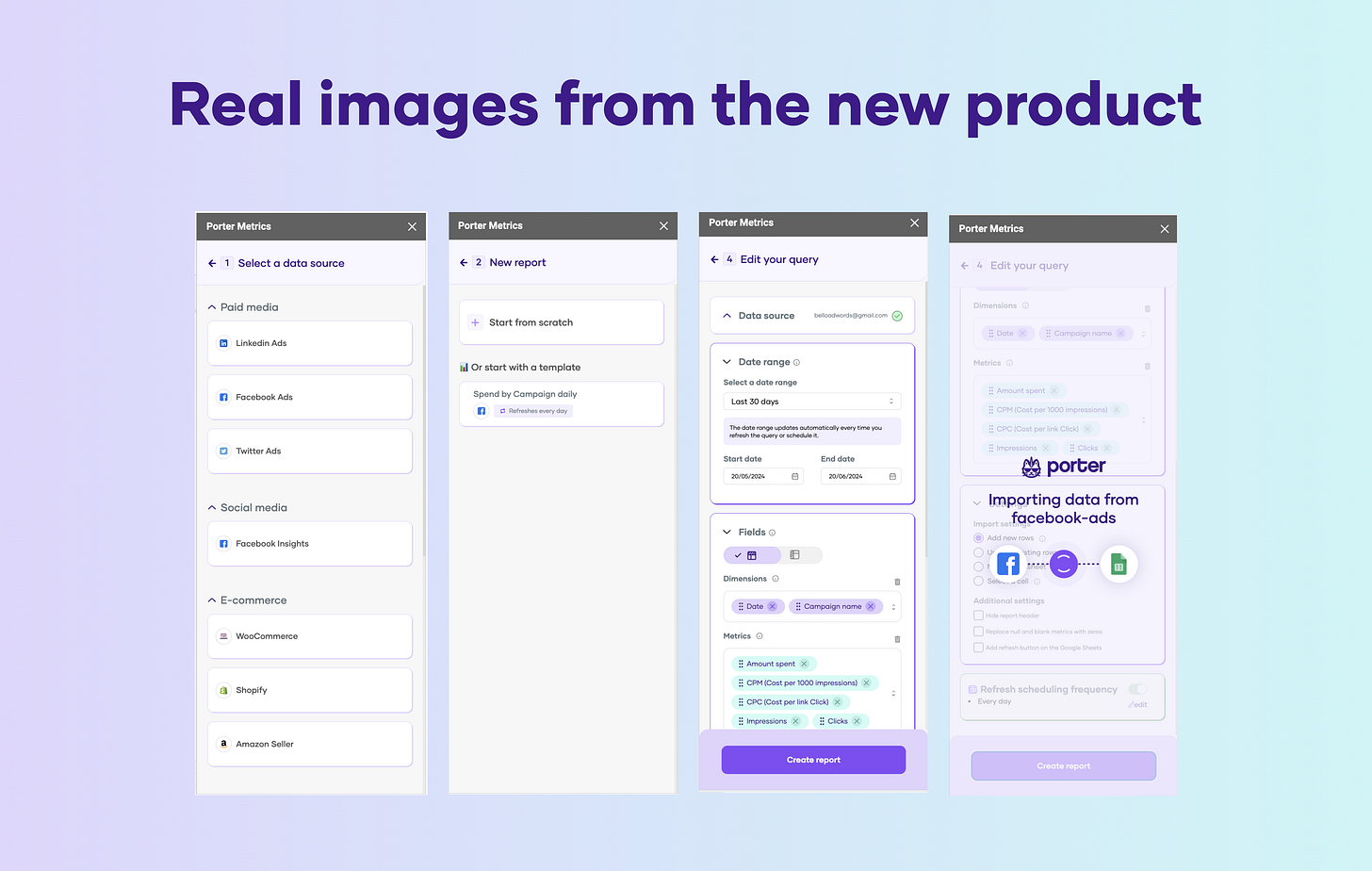Collapse the Date range section chevron

[727, 362]
